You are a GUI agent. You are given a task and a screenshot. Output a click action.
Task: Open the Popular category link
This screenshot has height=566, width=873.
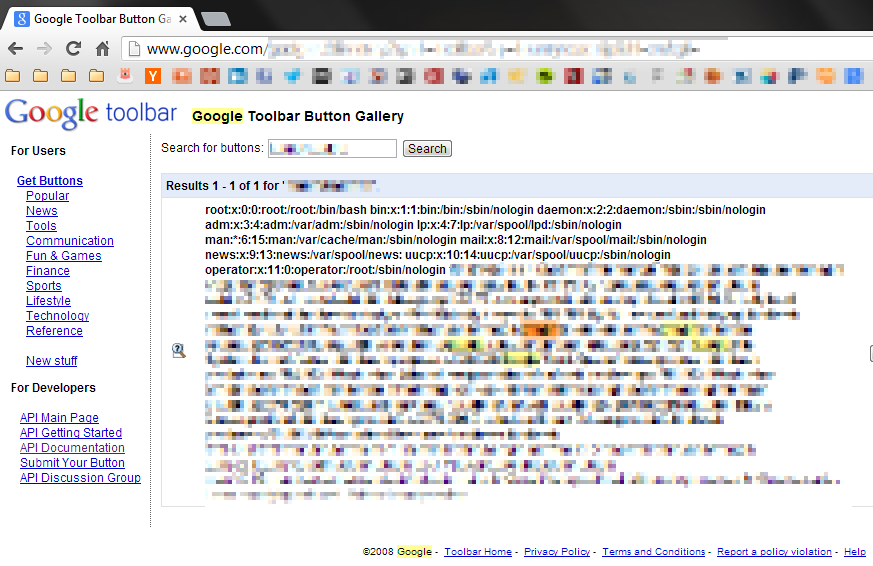(47, 196)
